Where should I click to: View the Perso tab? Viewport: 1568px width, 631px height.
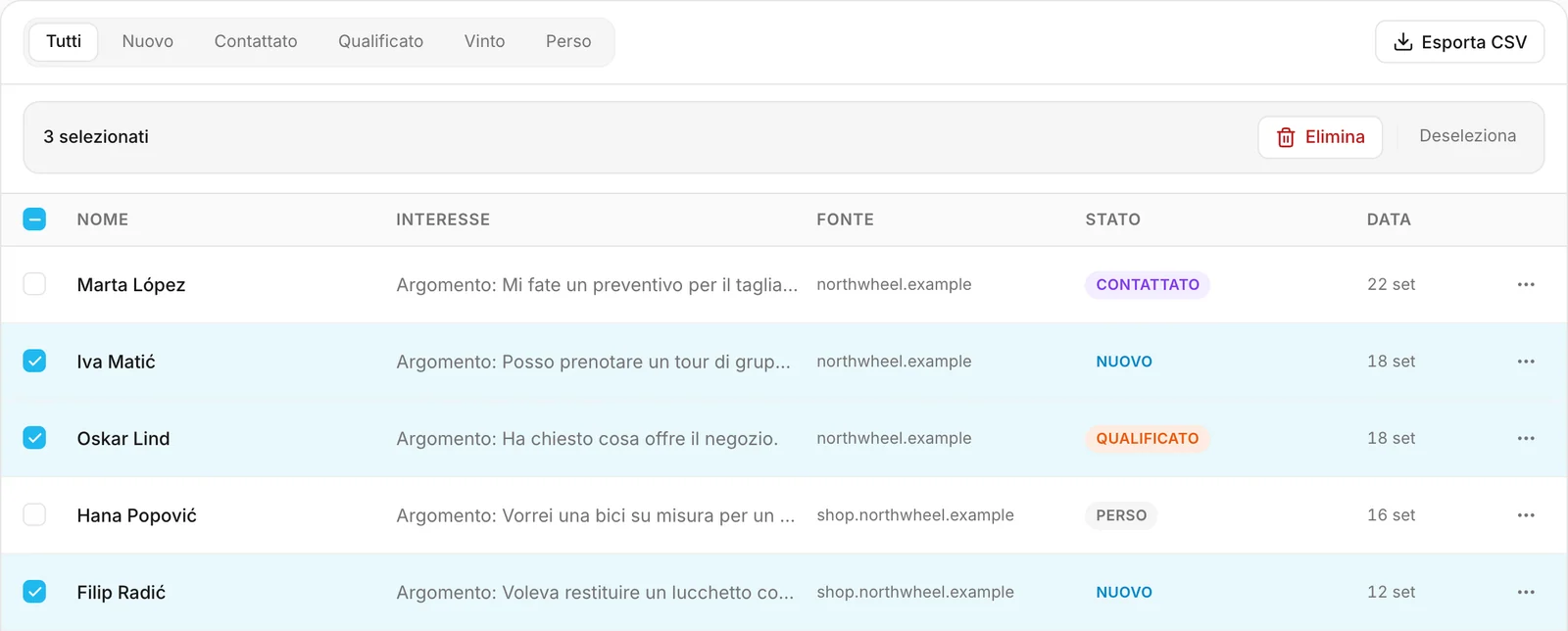(568, 41)
